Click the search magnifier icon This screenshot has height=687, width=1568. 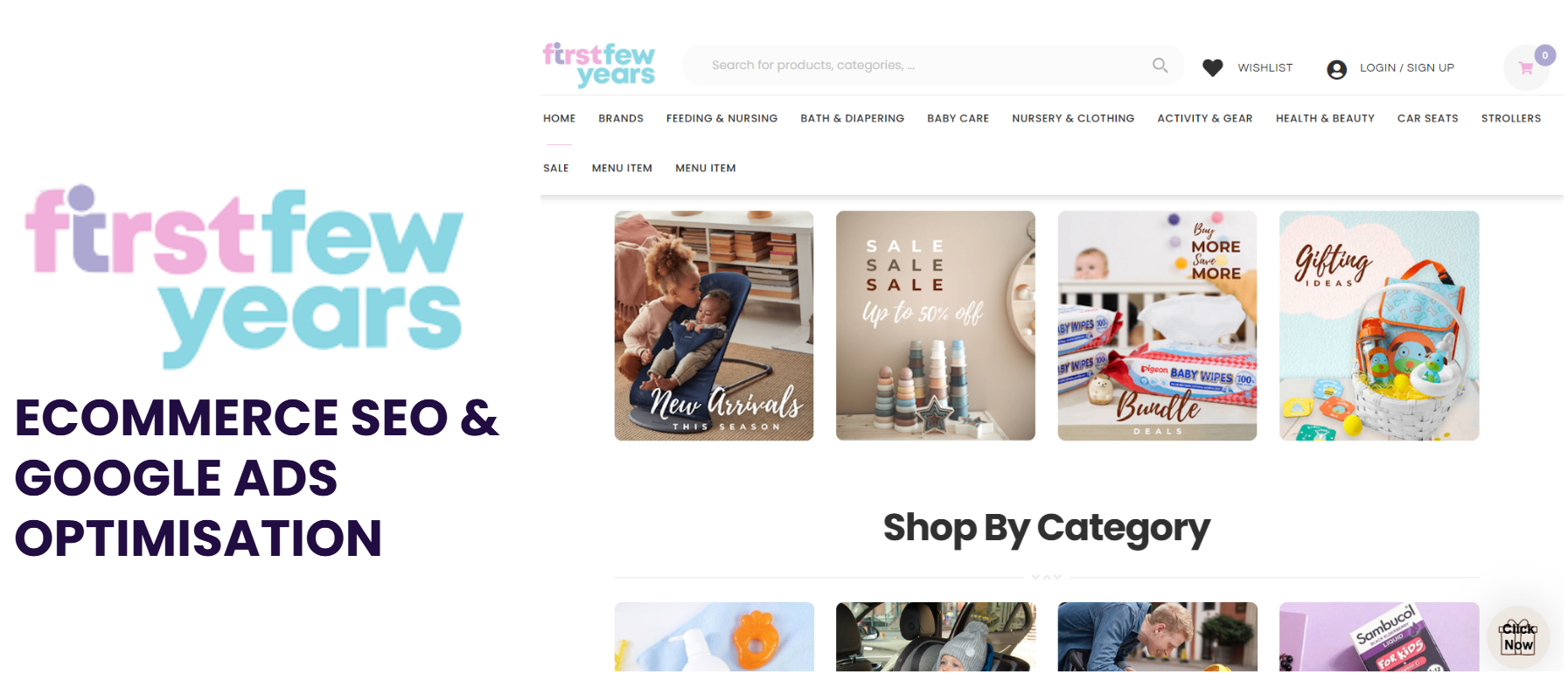click(1160, 66)
